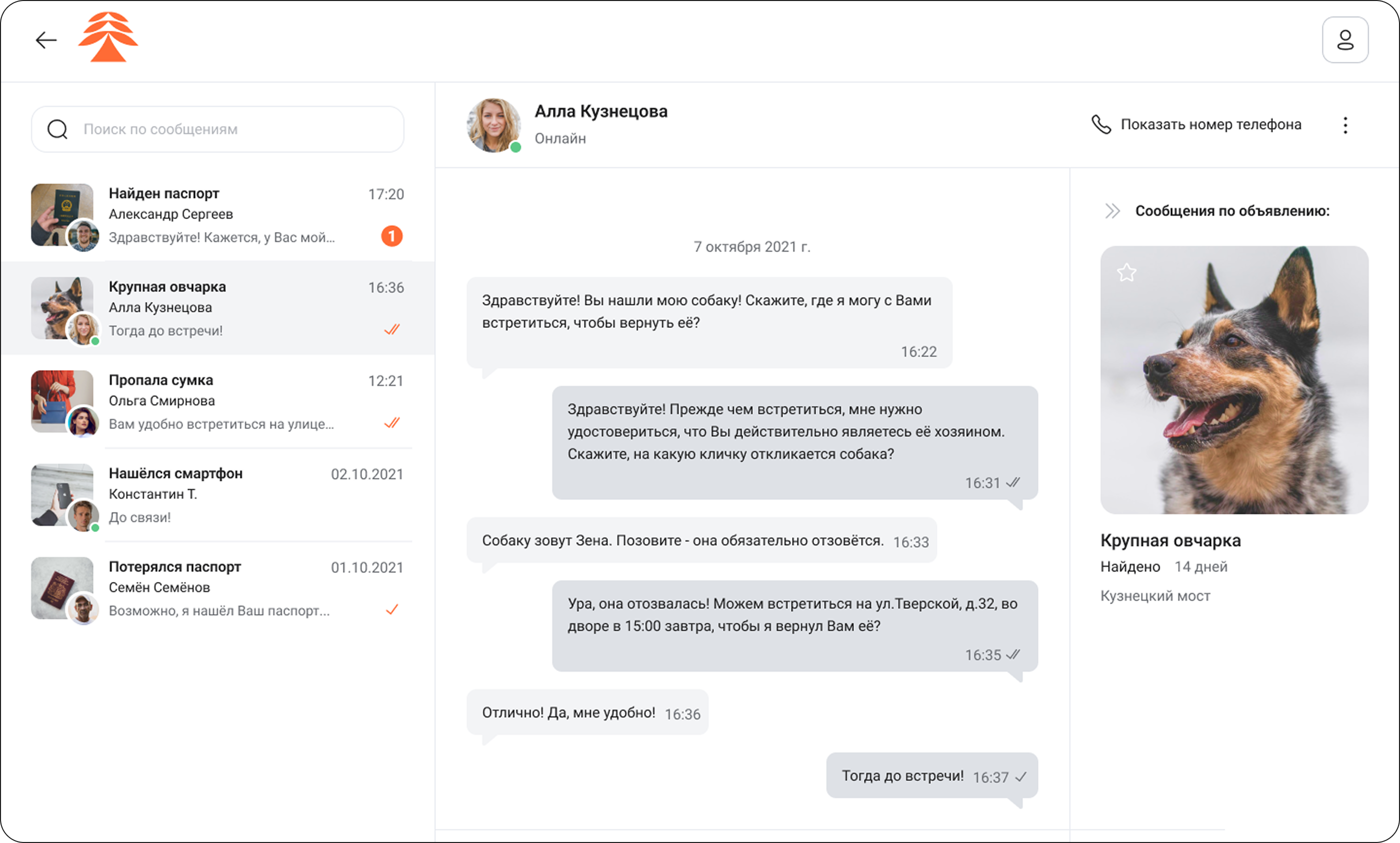Viewport: 1400px width, 843px height.
Task: Click the Онлайн status text
Action: (x=560, y=138)
